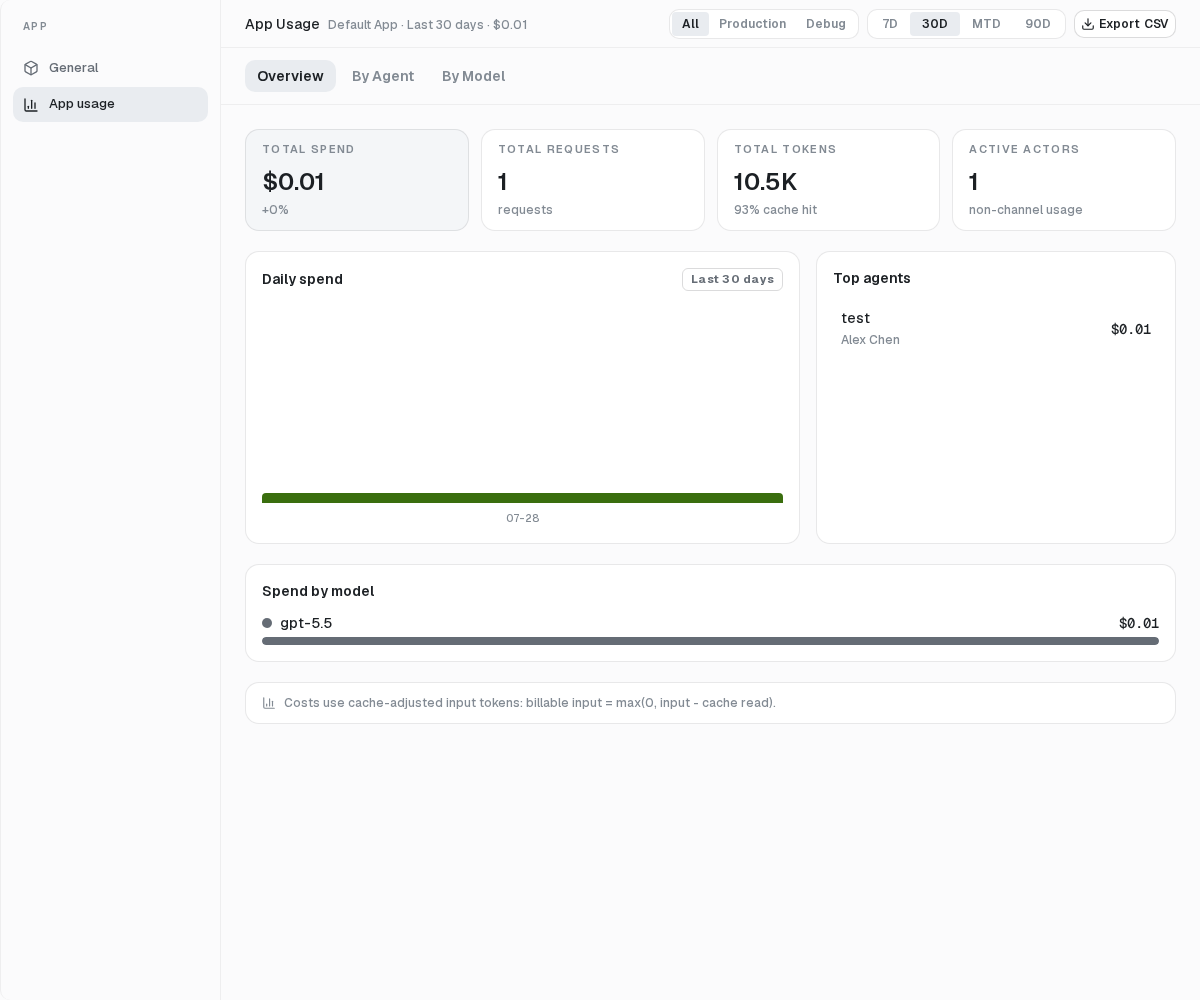Open General in the sidebar
The height and width of the screenshot is (1000, 1200).
[110, 68]
